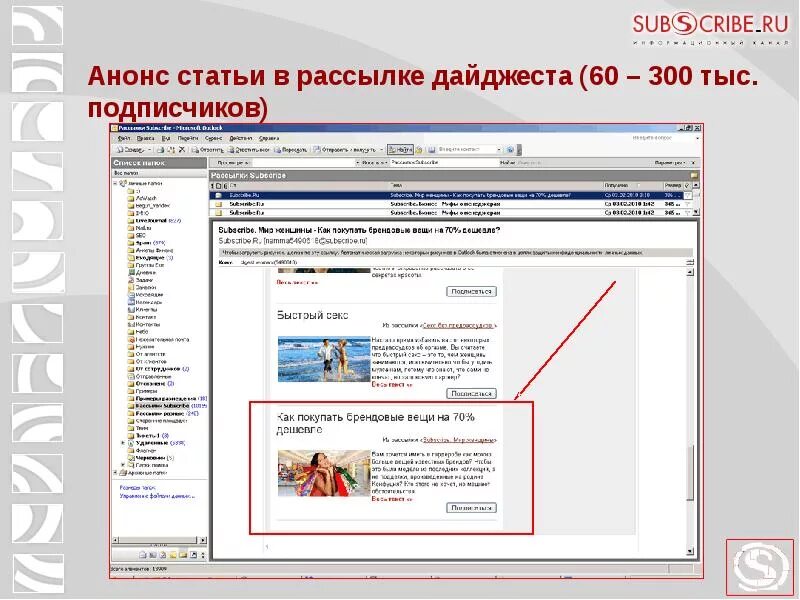
Task: Open the Нежелательная почта junk folder icon
Action: point(131,339)
